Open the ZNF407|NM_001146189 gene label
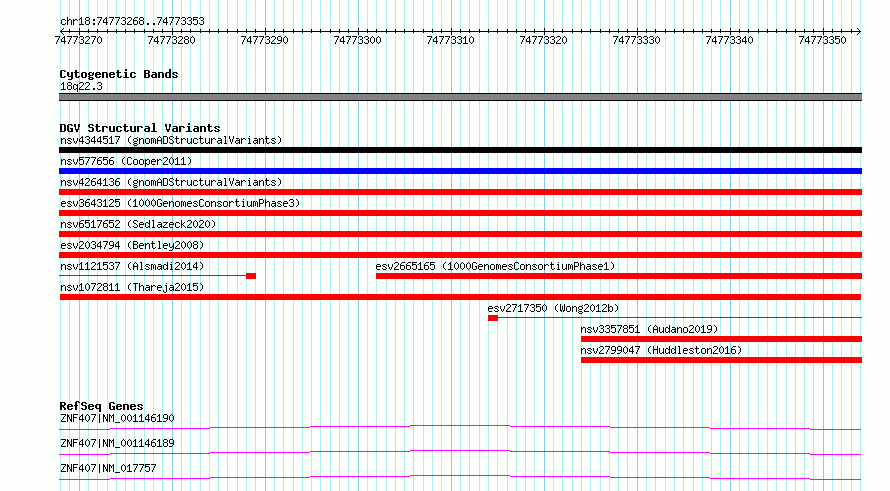Image resolution: width=890 pixels, height=491 pixels. [x=117, y=443]
